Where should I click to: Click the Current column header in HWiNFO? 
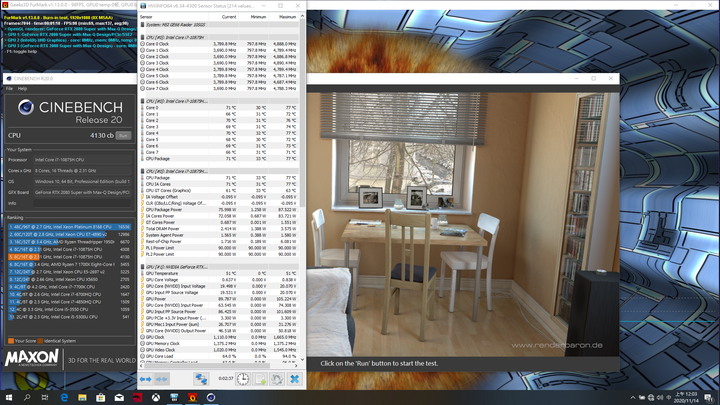[224, 17]
